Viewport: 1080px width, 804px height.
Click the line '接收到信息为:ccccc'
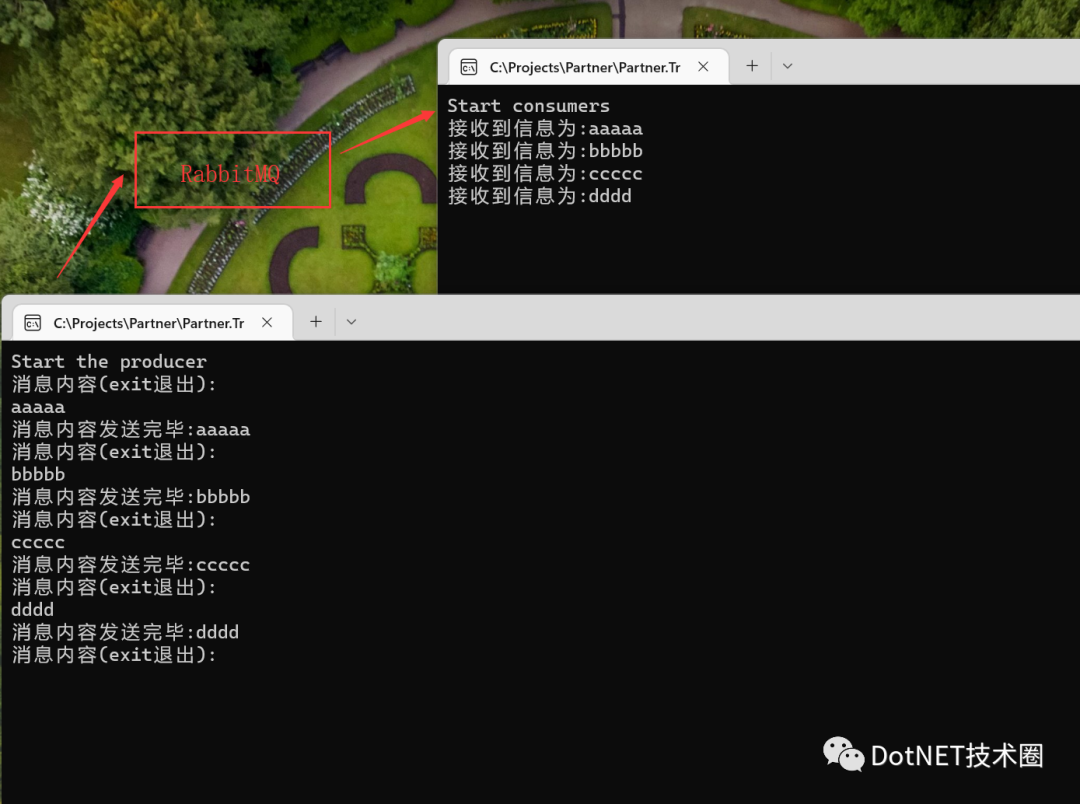(x=545, y=174)
